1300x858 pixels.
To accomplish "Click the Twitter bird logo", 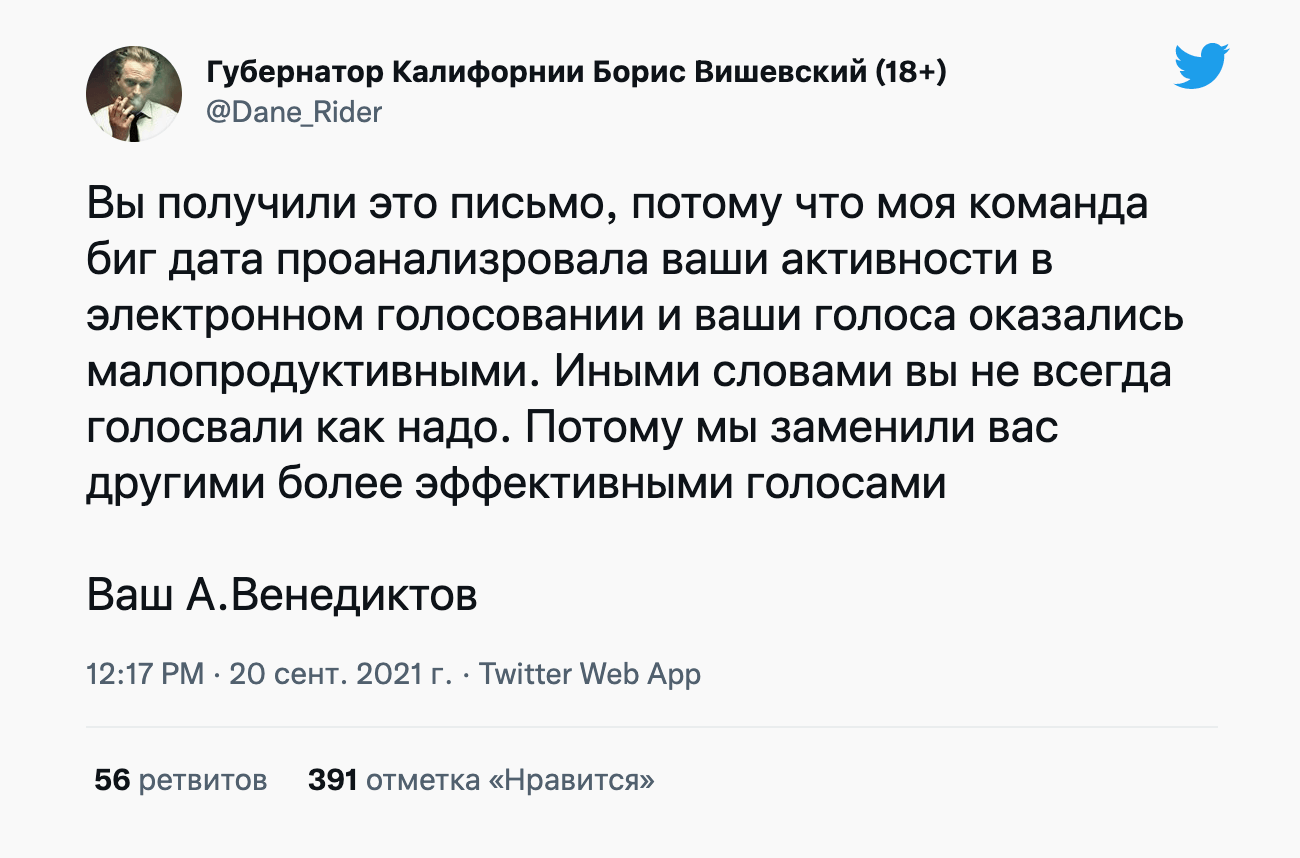I will click(1201, 67).
